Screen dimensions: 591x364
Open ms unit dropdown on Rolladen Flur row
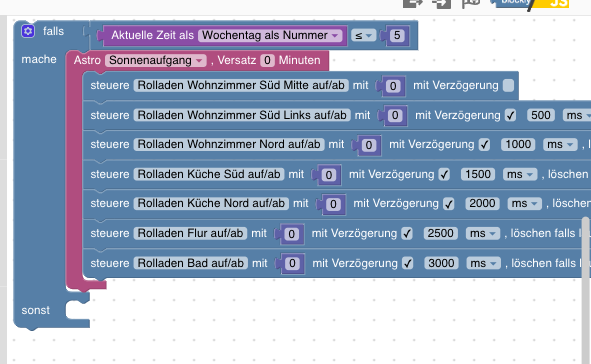coord(483,233)
